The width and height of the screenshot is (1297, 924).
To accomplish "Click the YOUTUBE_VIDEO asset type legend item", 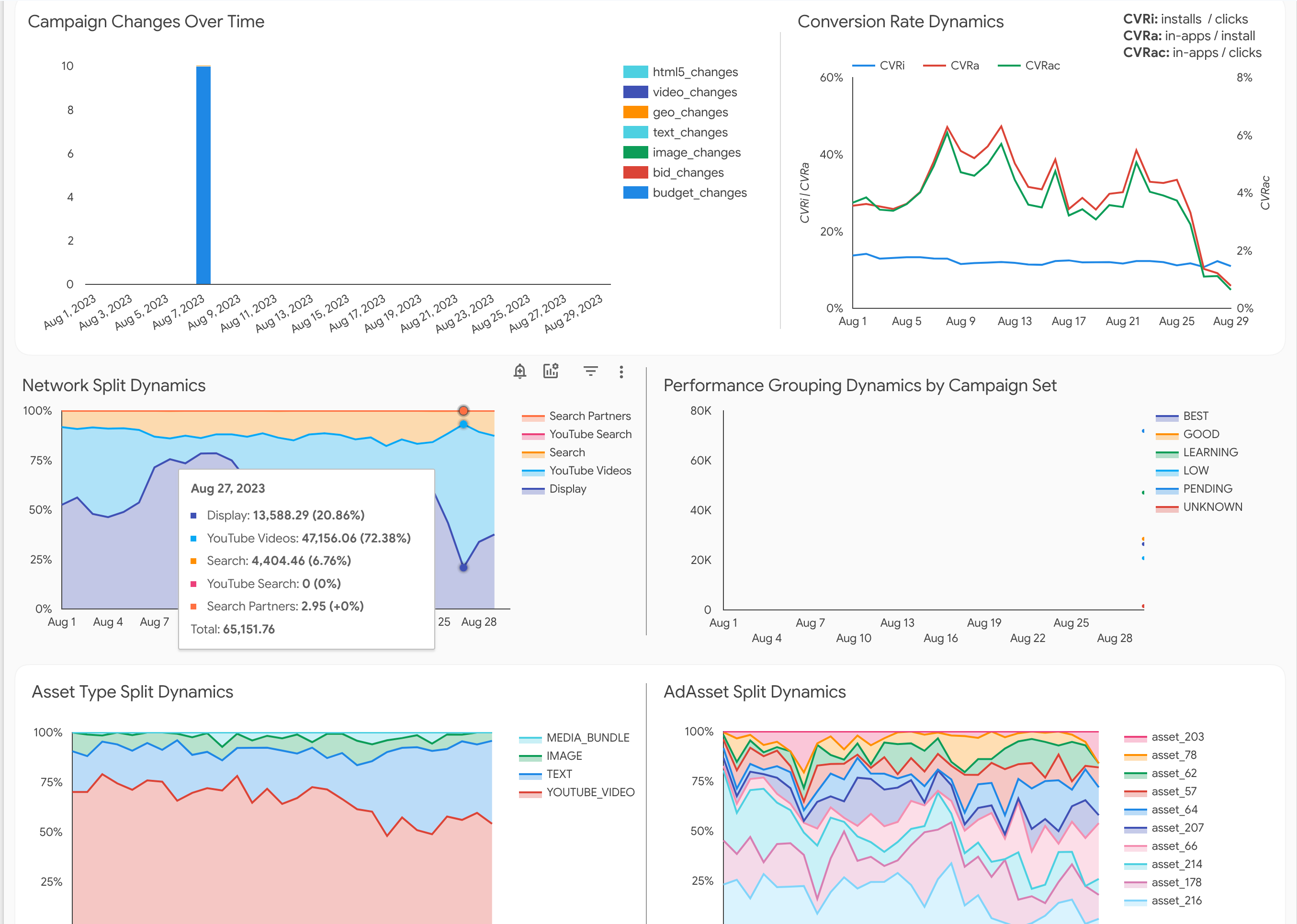I will point(590,792).
